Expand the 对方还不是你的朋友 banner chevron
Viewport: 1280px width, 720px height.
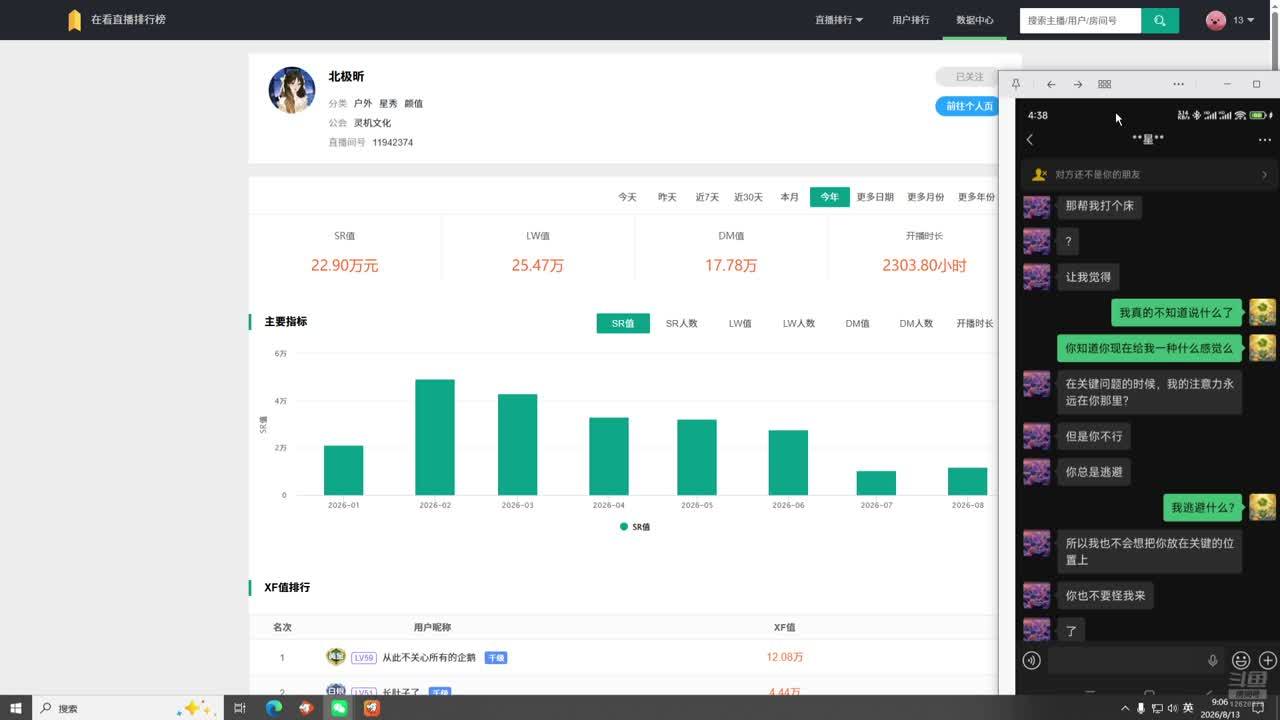(x=1264, y=174)
